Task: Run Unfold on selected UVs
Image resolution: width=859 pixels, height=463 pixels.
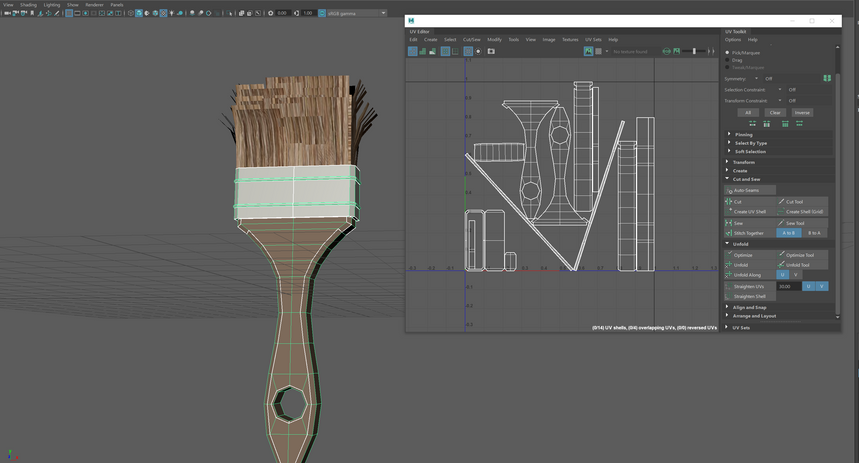Action: [741, 265]
